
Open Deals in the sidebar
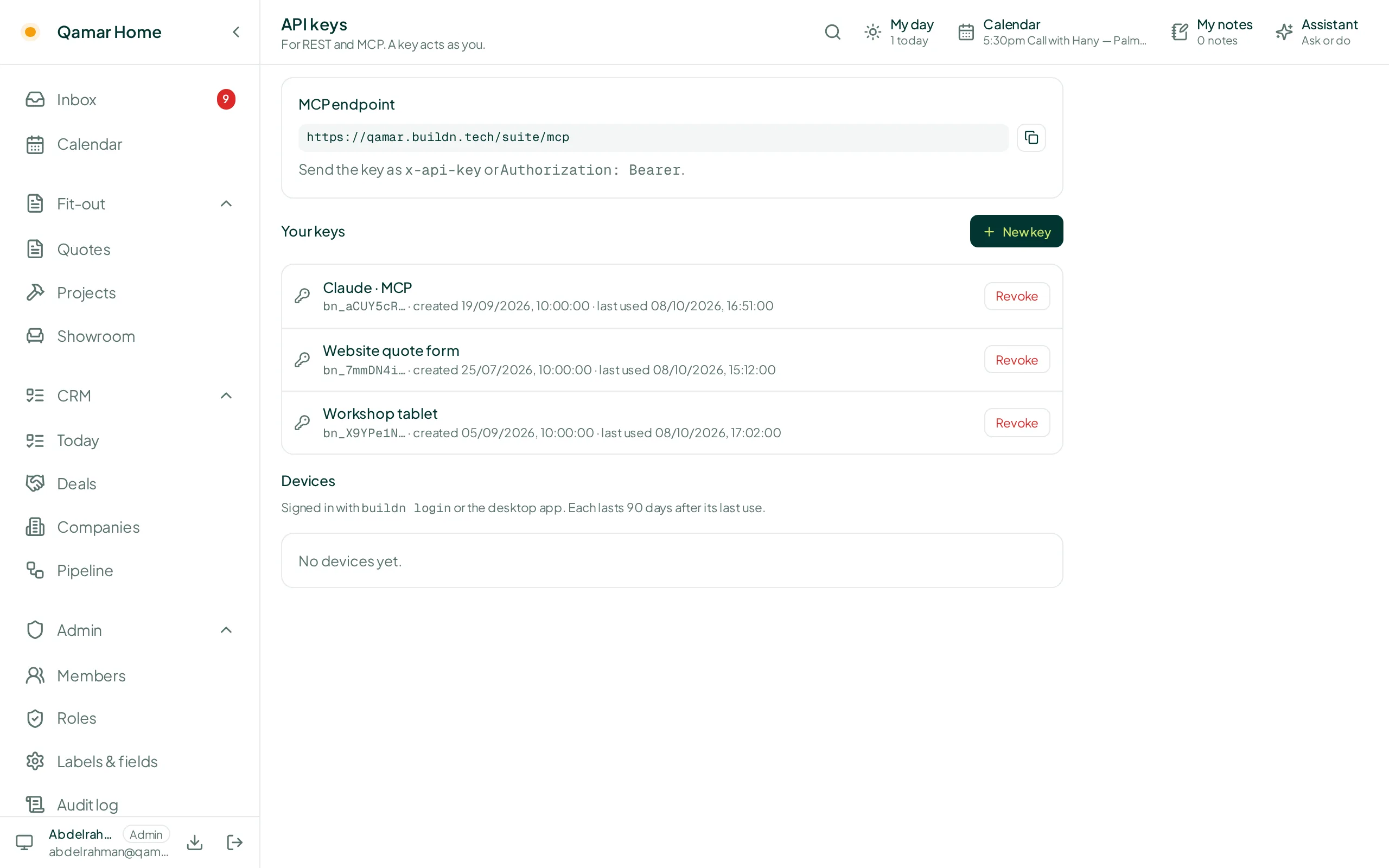coord(130,483)
